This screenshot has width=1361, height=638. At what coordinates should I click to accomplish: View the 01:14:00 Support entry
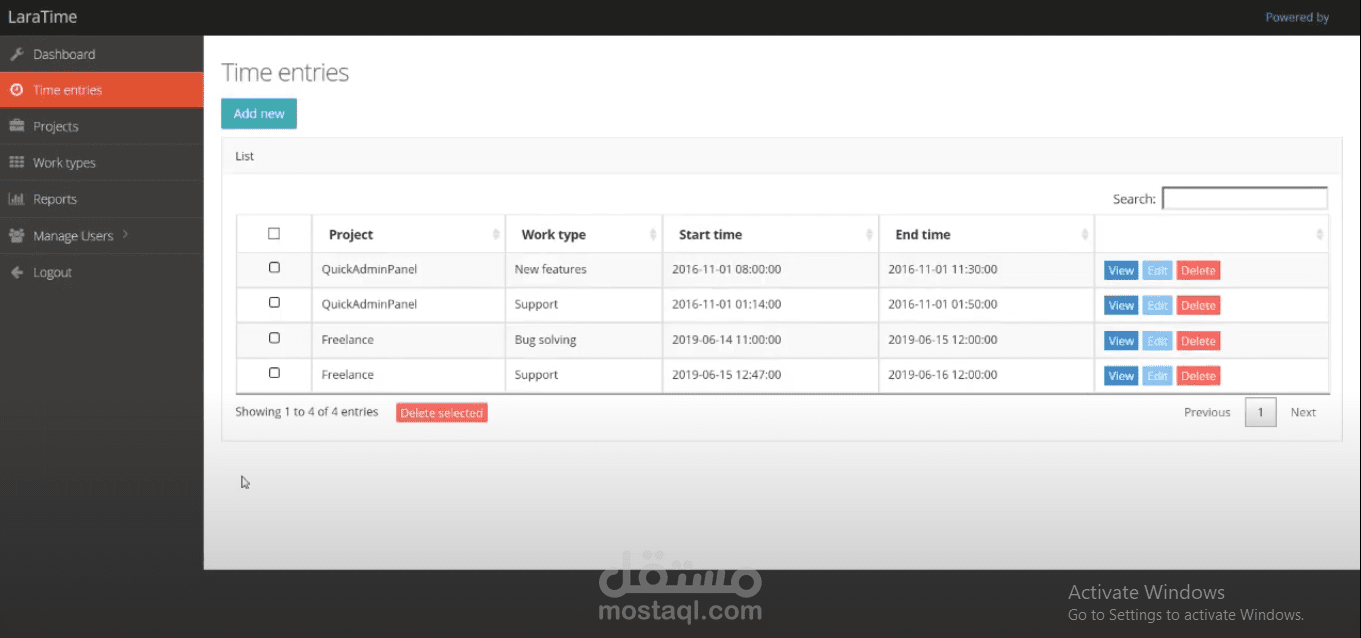pos(1121,306)
